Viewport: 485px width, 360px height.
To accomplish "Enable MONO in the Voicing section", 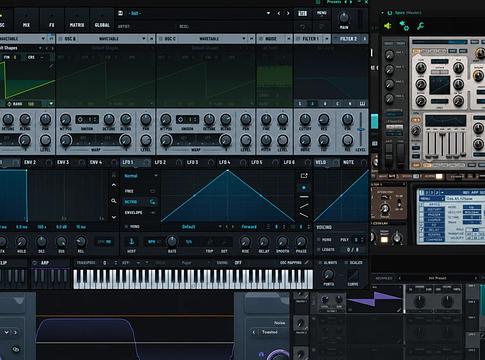I will (x=319, y=240).
